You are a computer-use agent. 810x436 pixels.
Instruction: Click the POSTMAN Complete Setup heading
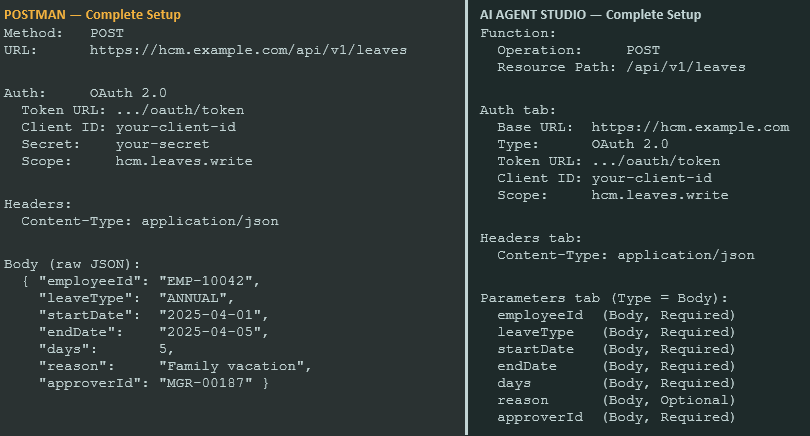click(93, 15)
